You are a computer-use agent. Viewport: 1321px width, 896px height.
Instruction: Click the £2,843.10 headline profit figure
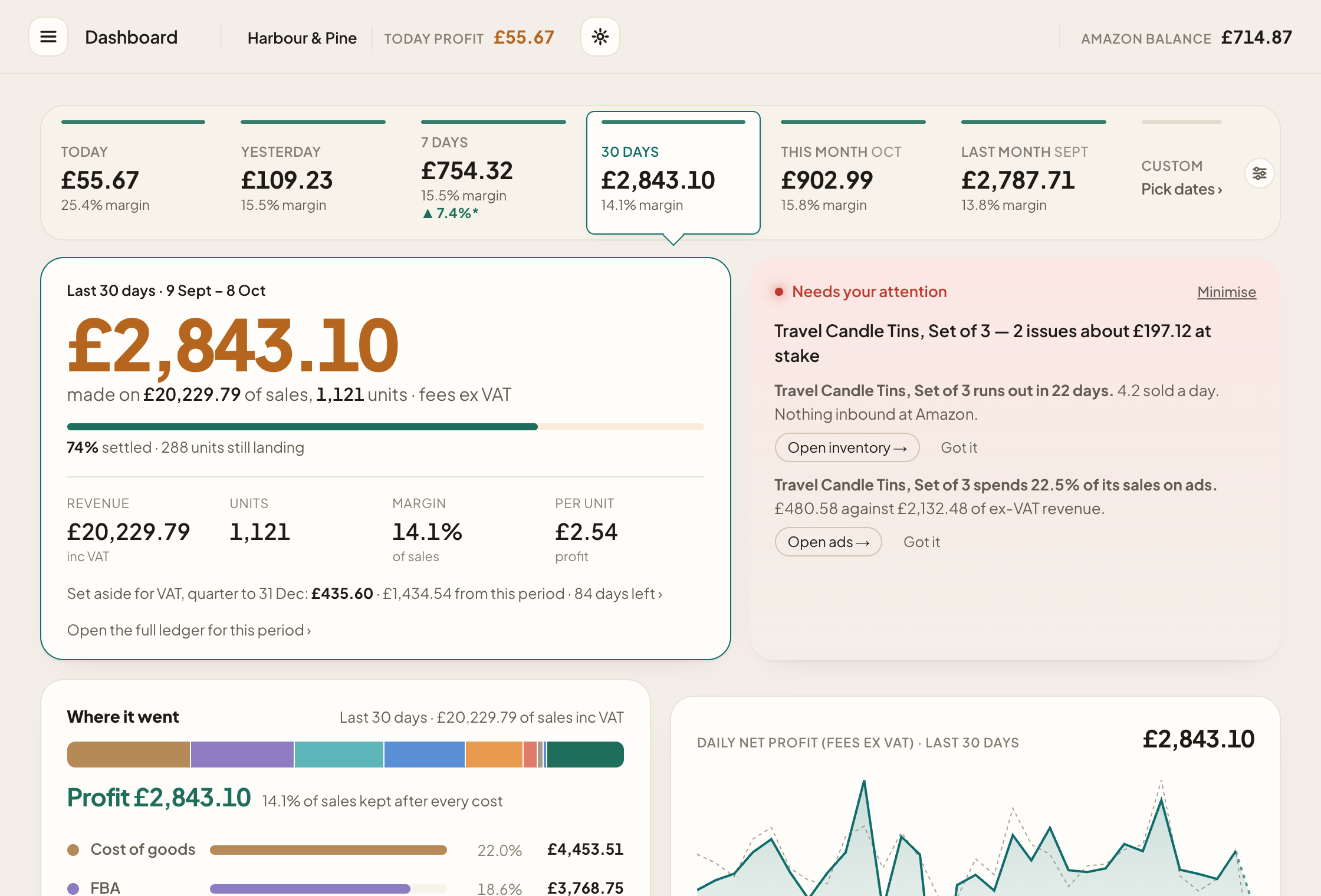coord(233,345)
